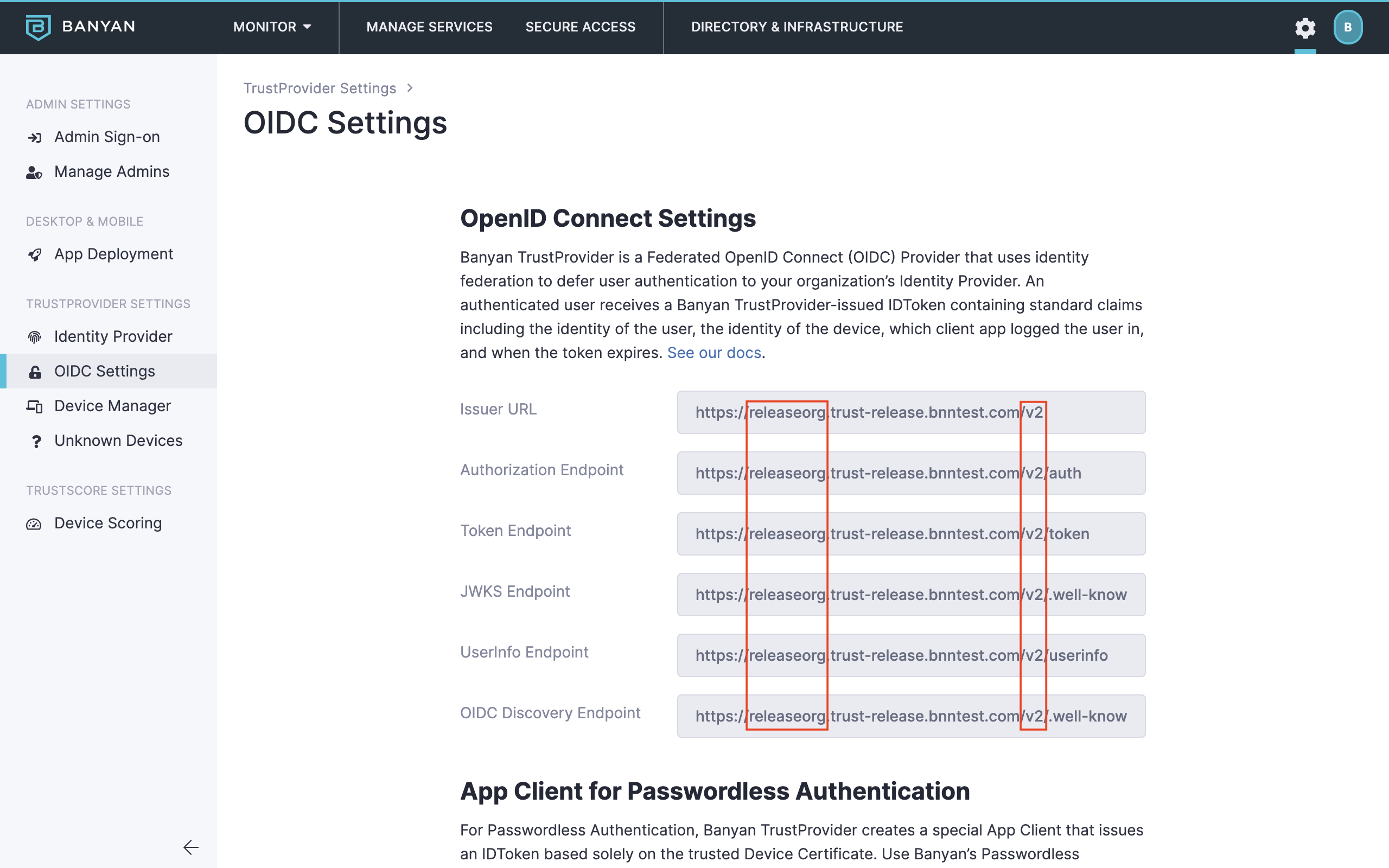
Task: Click the TRUSTSCORE SETTINGS section header
Action: pyautogui.click(x=99, y=491)
